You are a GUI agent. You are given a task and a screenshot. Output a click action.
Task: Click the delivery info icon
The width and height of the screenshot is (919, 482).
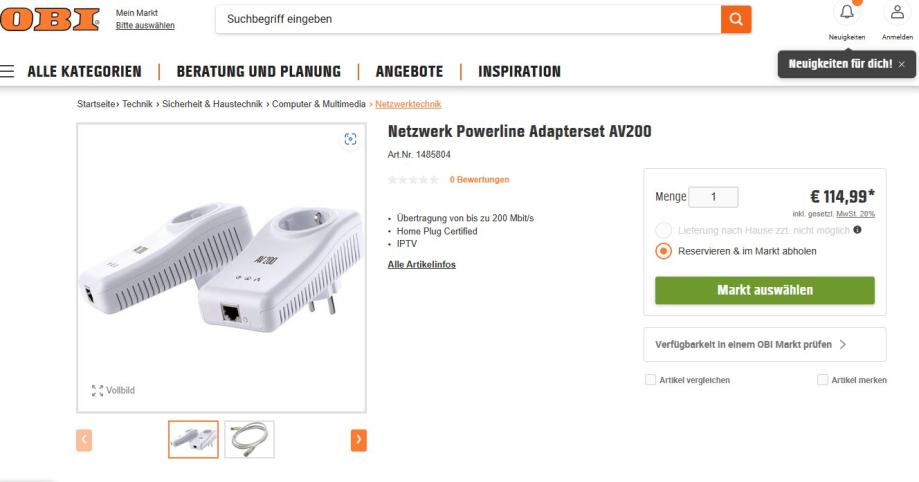click(857, 230)
